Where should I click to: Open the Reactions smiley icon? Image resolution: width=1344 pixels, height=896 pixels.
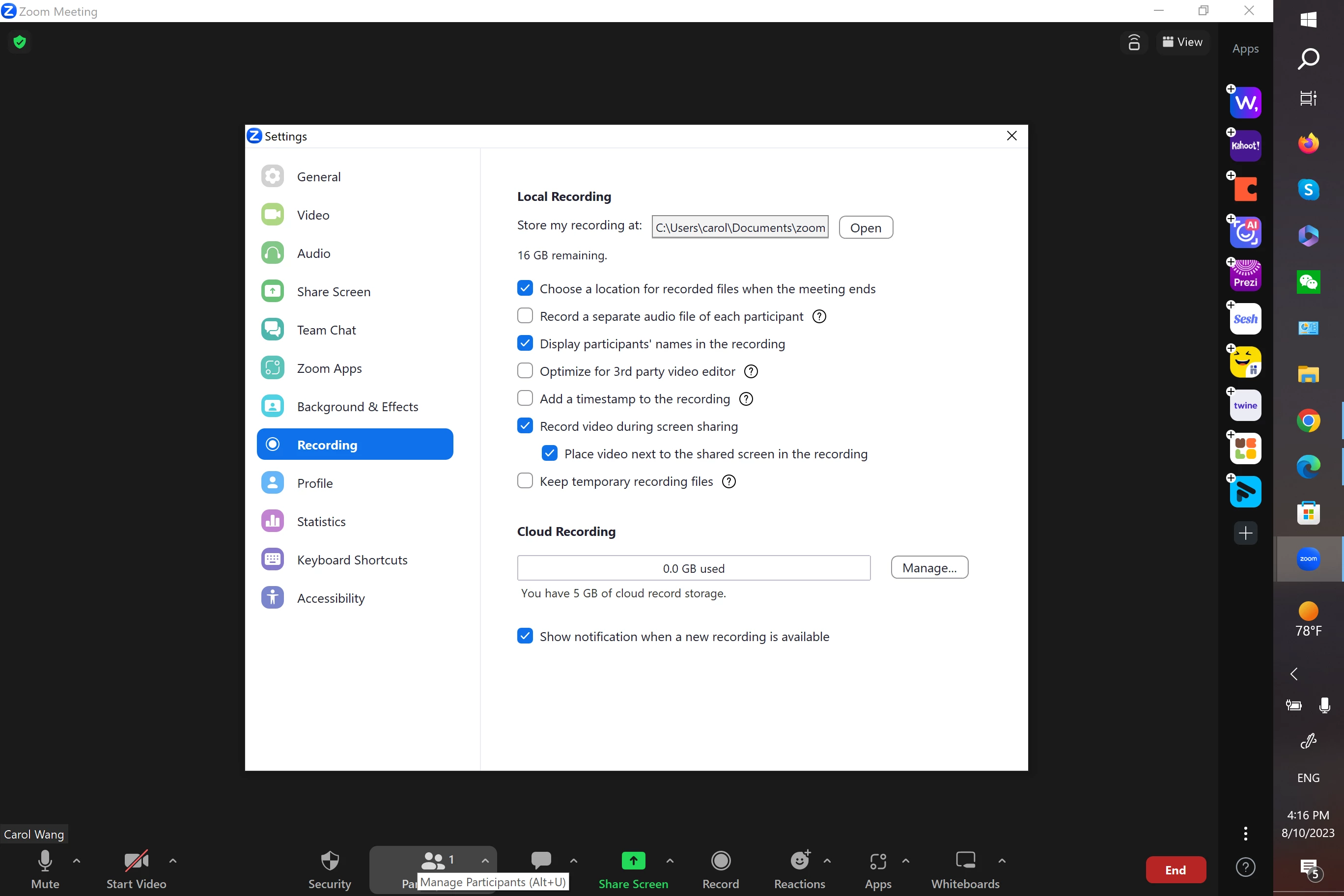(799, 860)
